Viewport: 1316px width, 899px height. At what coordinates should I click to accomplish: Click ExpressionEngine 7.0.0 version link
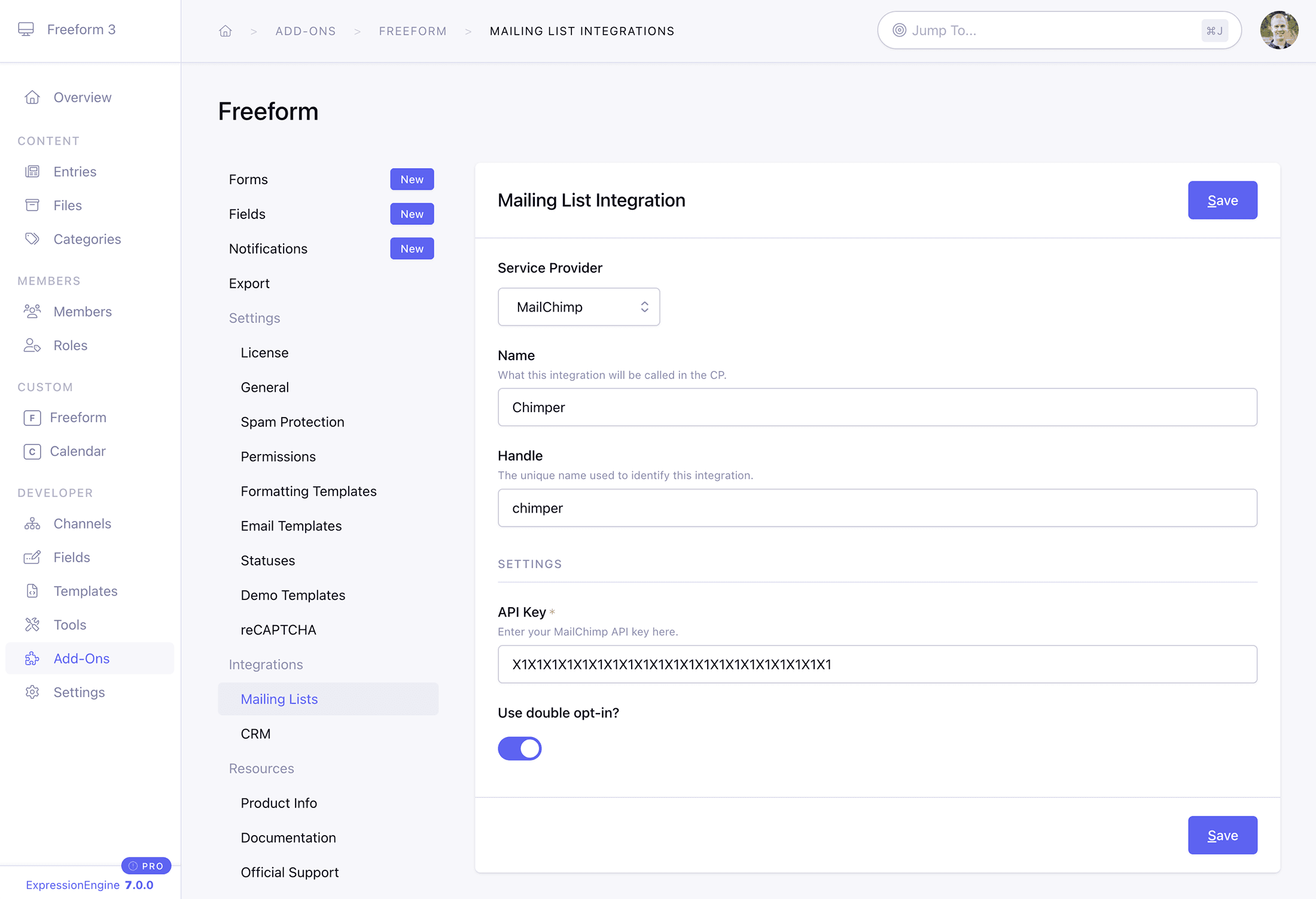(x=89, y=885)
